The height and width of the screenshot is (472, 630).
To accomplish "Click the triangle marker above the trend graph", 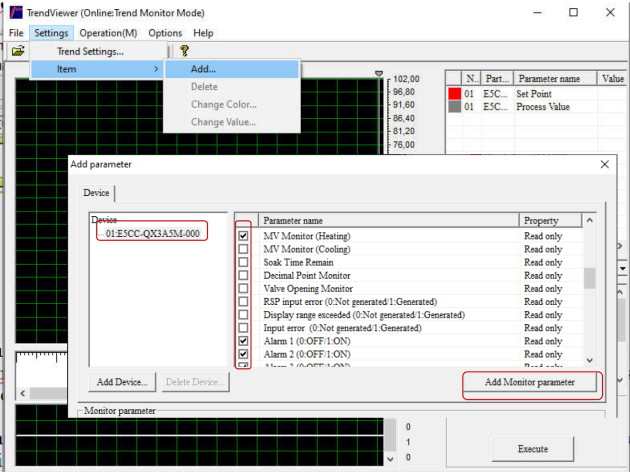I will (378, 74).
